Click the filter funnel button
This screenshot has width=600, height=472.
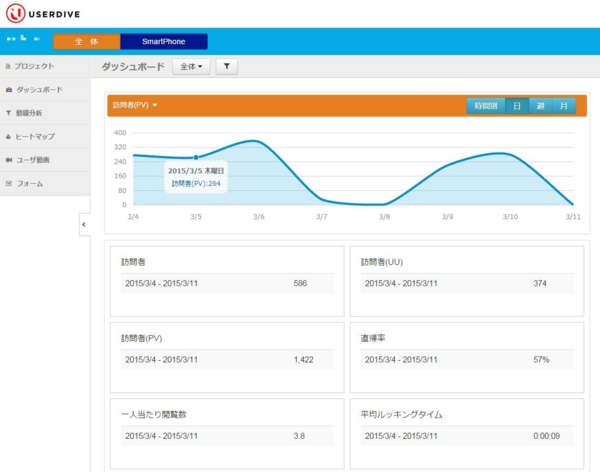pyautogui.click(x=227, y=67)
